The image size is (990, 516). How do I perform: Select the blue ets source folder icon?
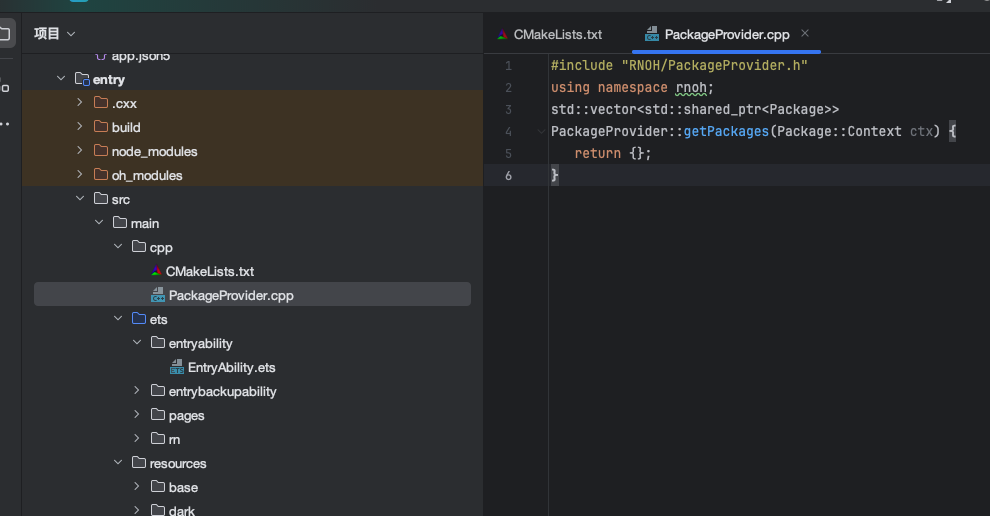pos(139,318)
